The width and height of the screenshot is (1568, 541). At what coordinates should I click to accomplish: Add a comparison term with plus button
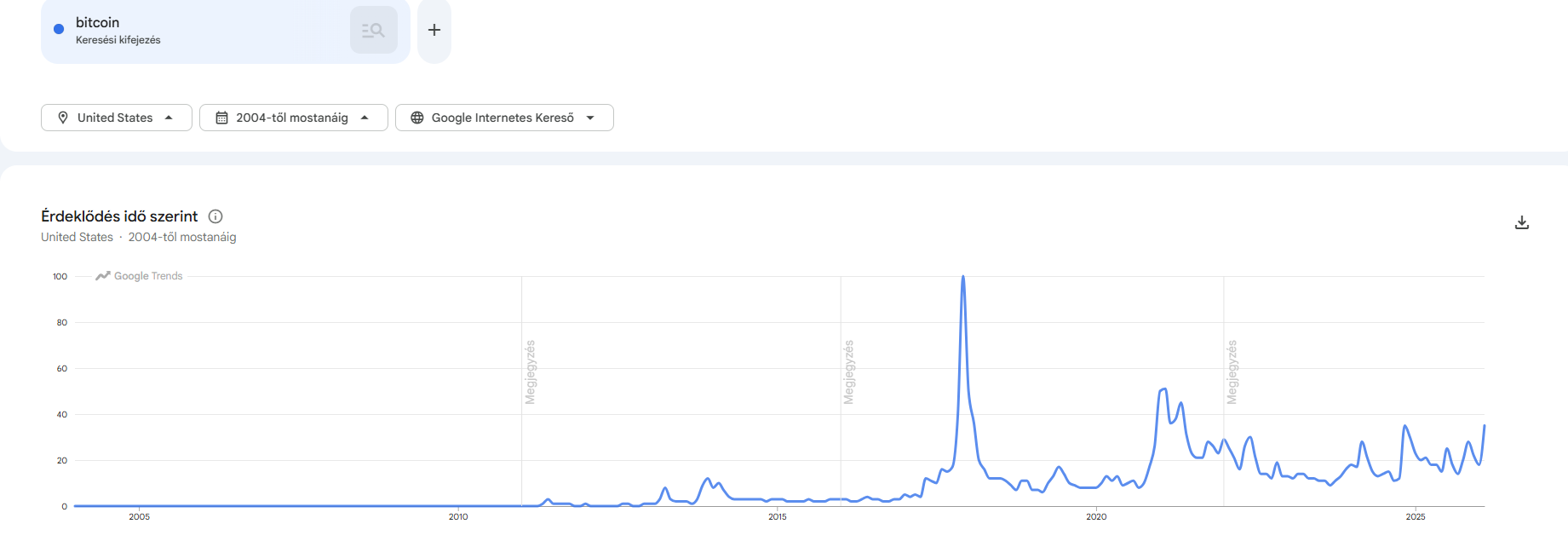434,31
